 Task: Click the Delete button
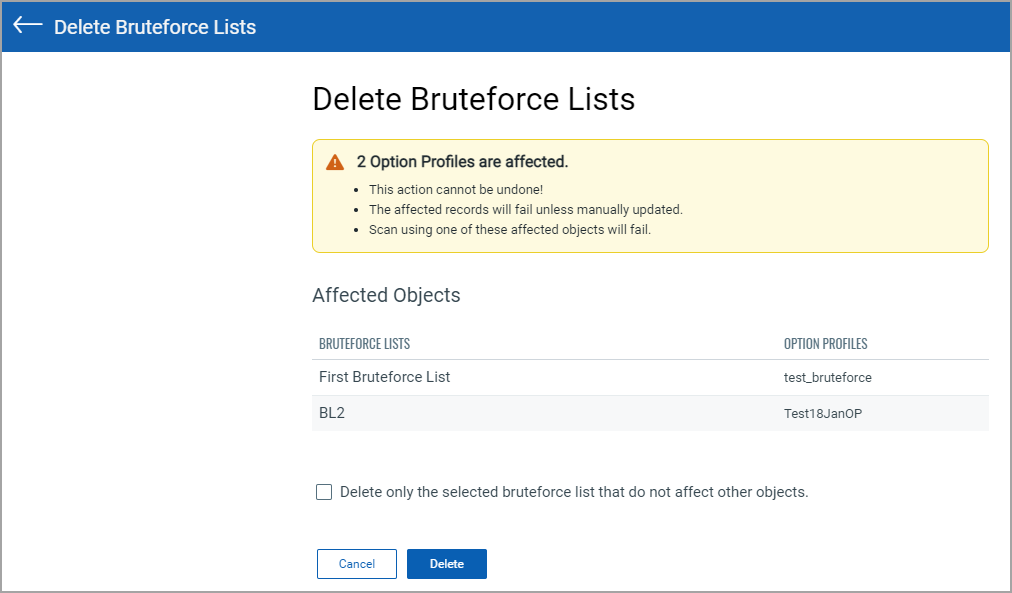pyautogui.click(x=446, y=563)
